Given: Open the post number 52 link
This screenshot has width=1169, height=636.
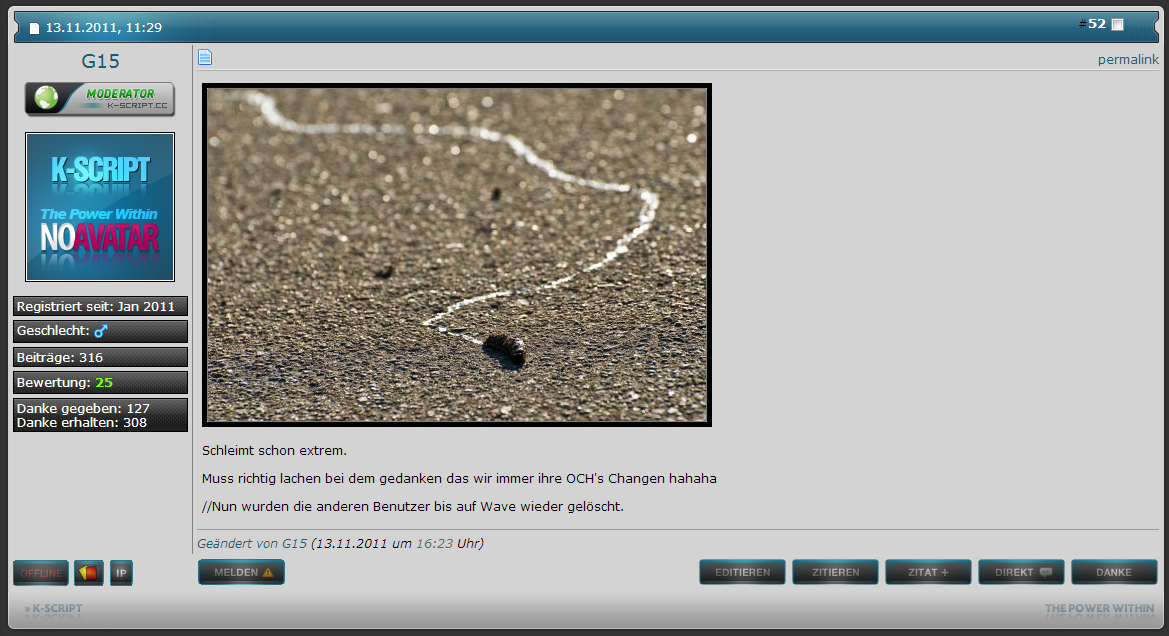Looking at the screenshot, I should click(1096, 24).
